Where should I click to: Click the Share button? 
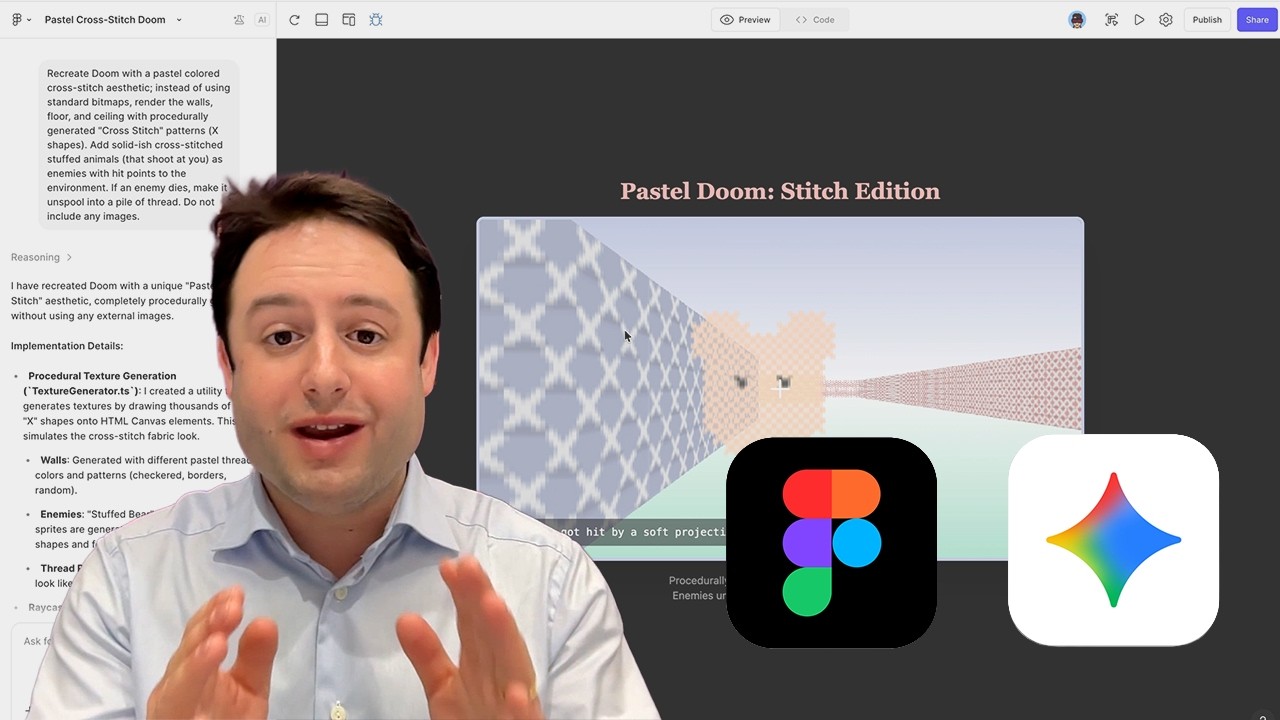(x=1257, y=20)
